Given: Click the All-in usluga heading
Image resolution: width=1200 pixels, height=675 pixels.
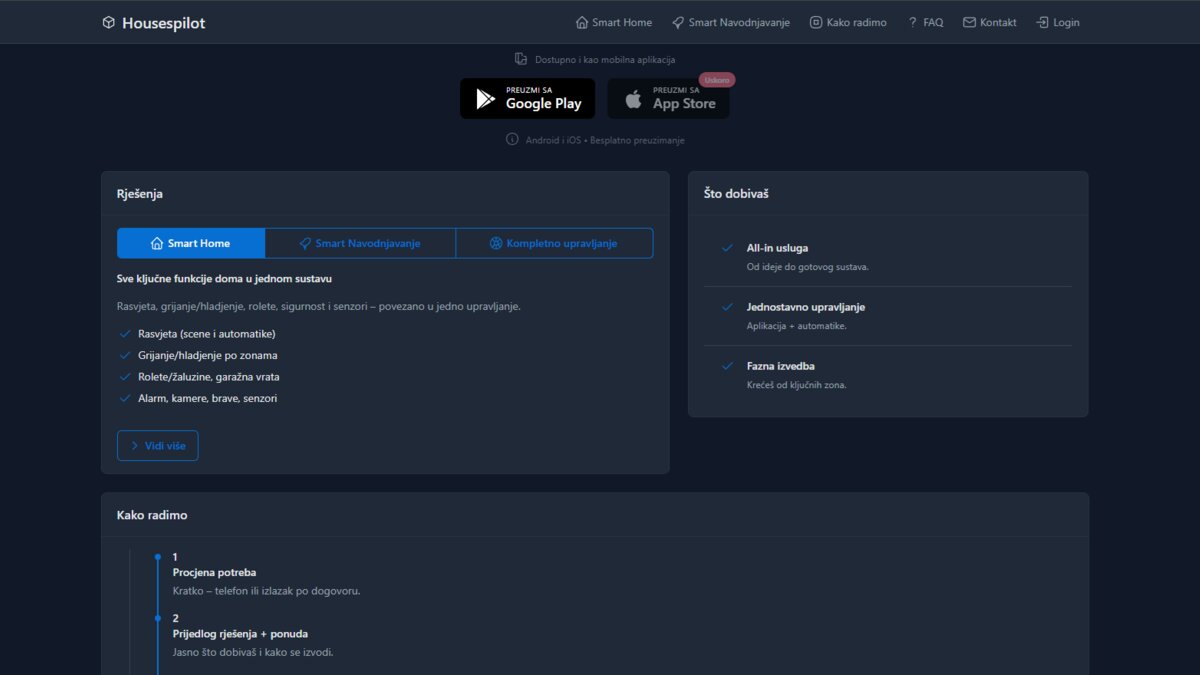Looking at the screenshot, I should click(x=777, y=248).
